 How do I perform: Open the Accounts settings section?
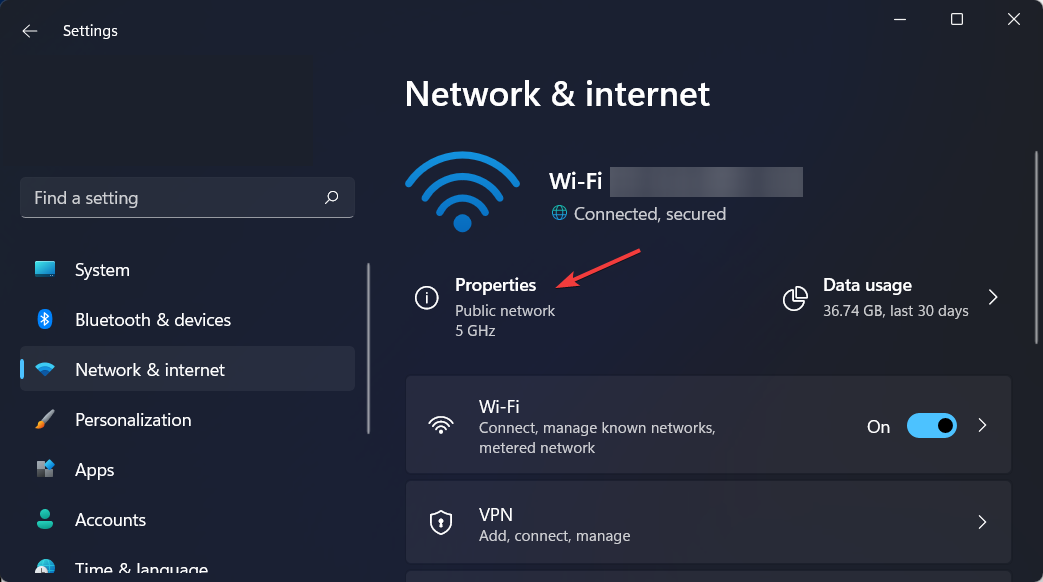click(x=110, y=519)
